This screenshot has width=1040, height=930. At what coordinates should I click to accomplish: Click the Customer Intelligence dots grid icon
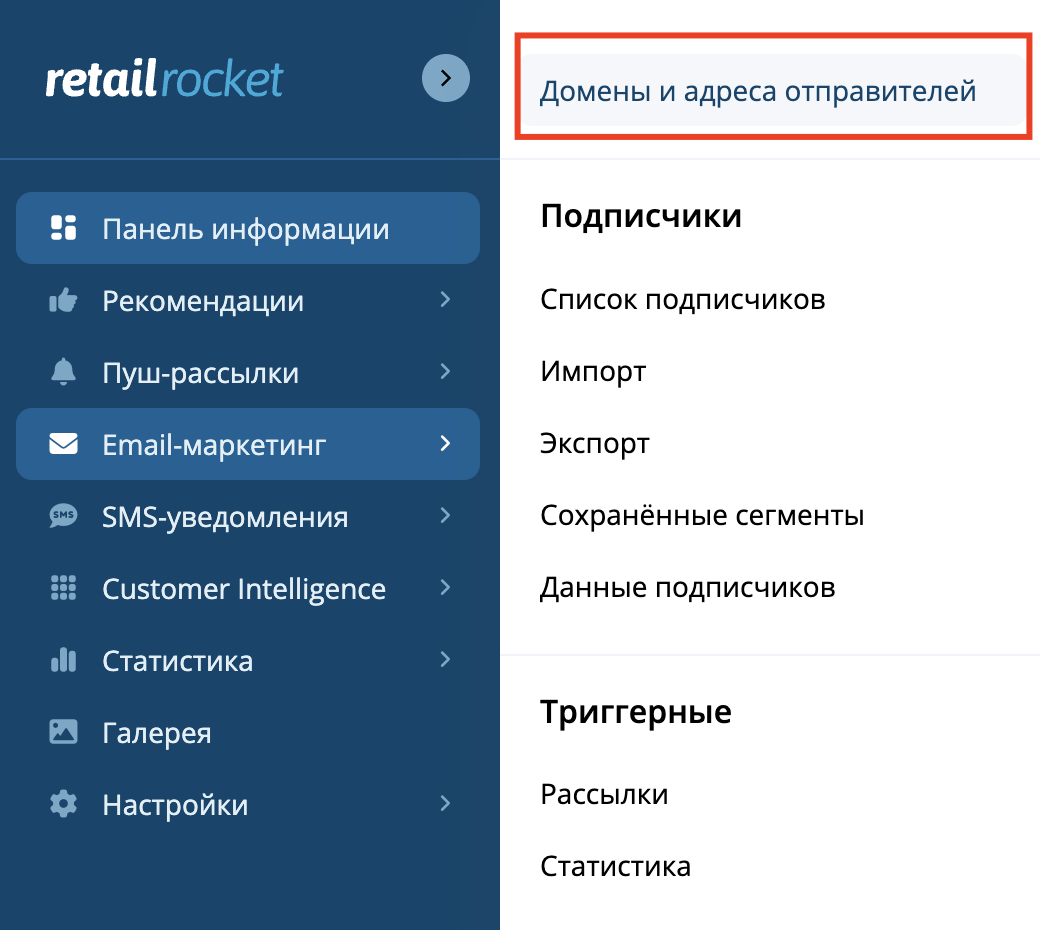[63, 588]
